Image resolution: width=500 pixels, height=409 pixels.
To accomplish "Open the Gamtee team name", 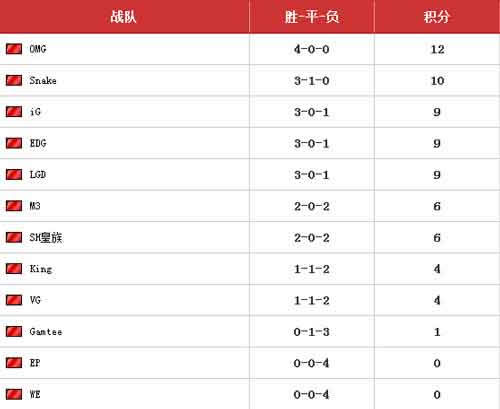I will coord(46,332).
